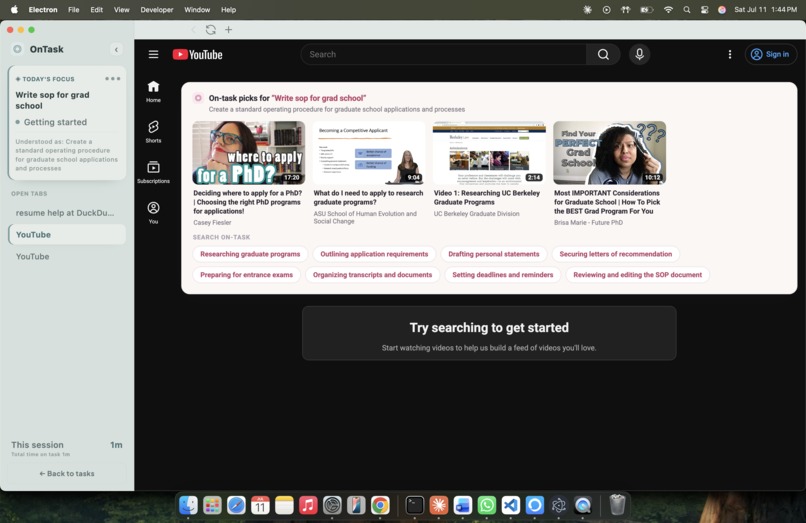Open 'Most IMPORTANT Considerations' video title
This screenshot has width=806, height=523.
pos(607,202)
